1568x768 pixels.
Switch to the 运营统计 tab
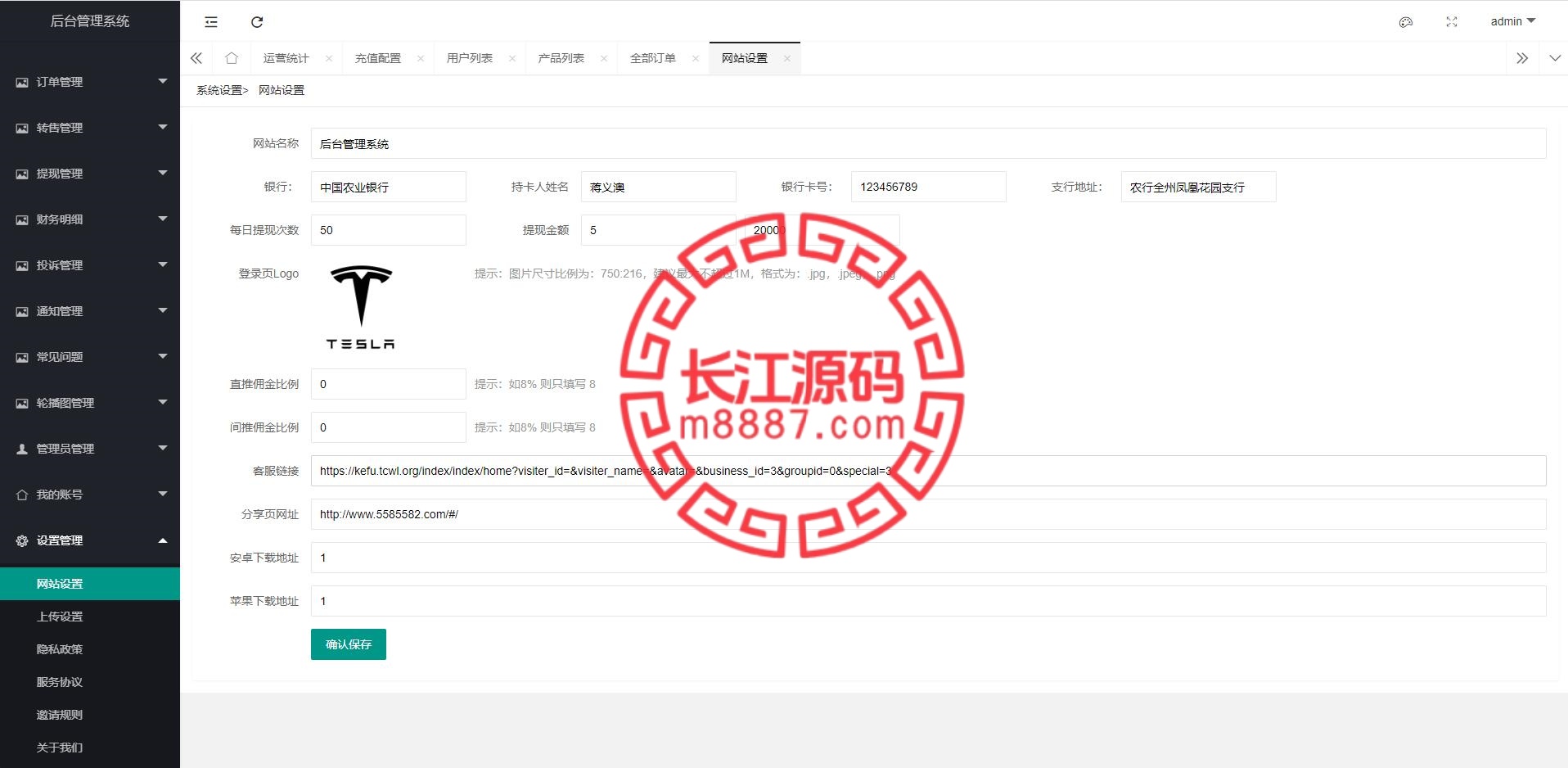(x=286, y=58)
